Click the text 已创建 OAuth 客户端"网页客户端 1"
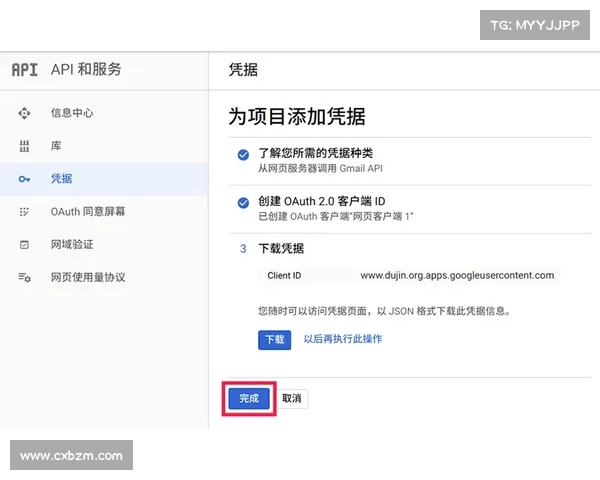600x480 pixels. tap(336, 217)
